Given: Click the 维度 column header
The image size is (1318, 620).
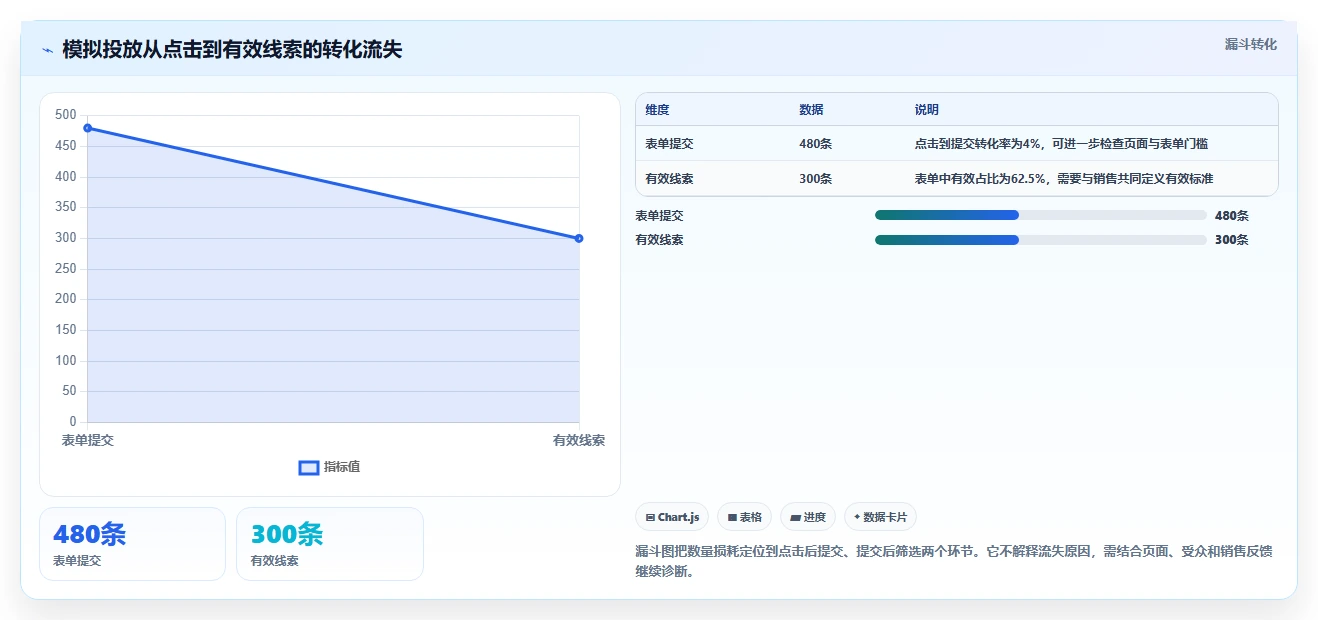Looking at the screenshot, I should (x=657, y=110).
